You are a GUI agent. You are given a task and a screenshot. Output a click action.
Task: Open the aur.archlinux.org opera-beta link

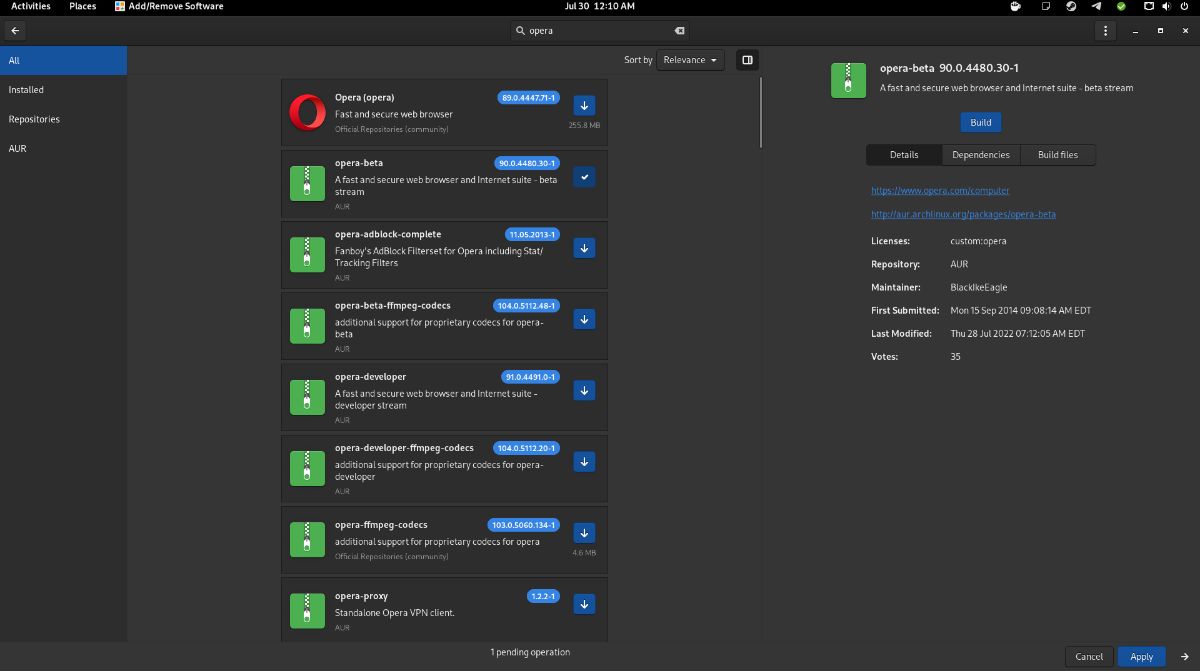(963, 214)
